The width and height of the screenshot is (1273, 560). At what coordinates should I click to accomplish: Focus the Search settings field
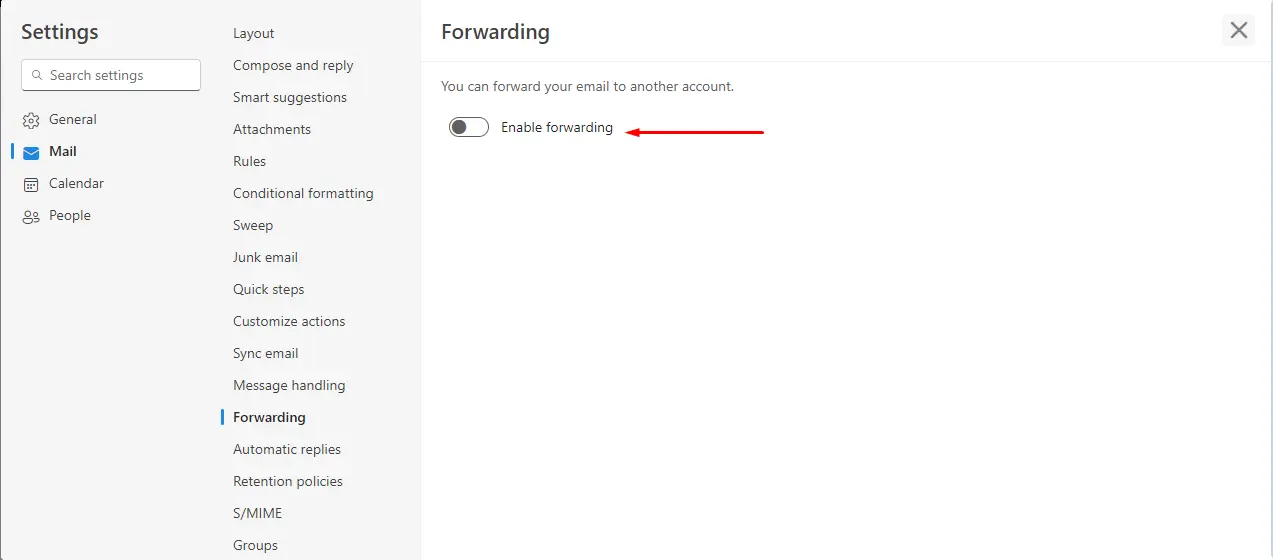111,75
